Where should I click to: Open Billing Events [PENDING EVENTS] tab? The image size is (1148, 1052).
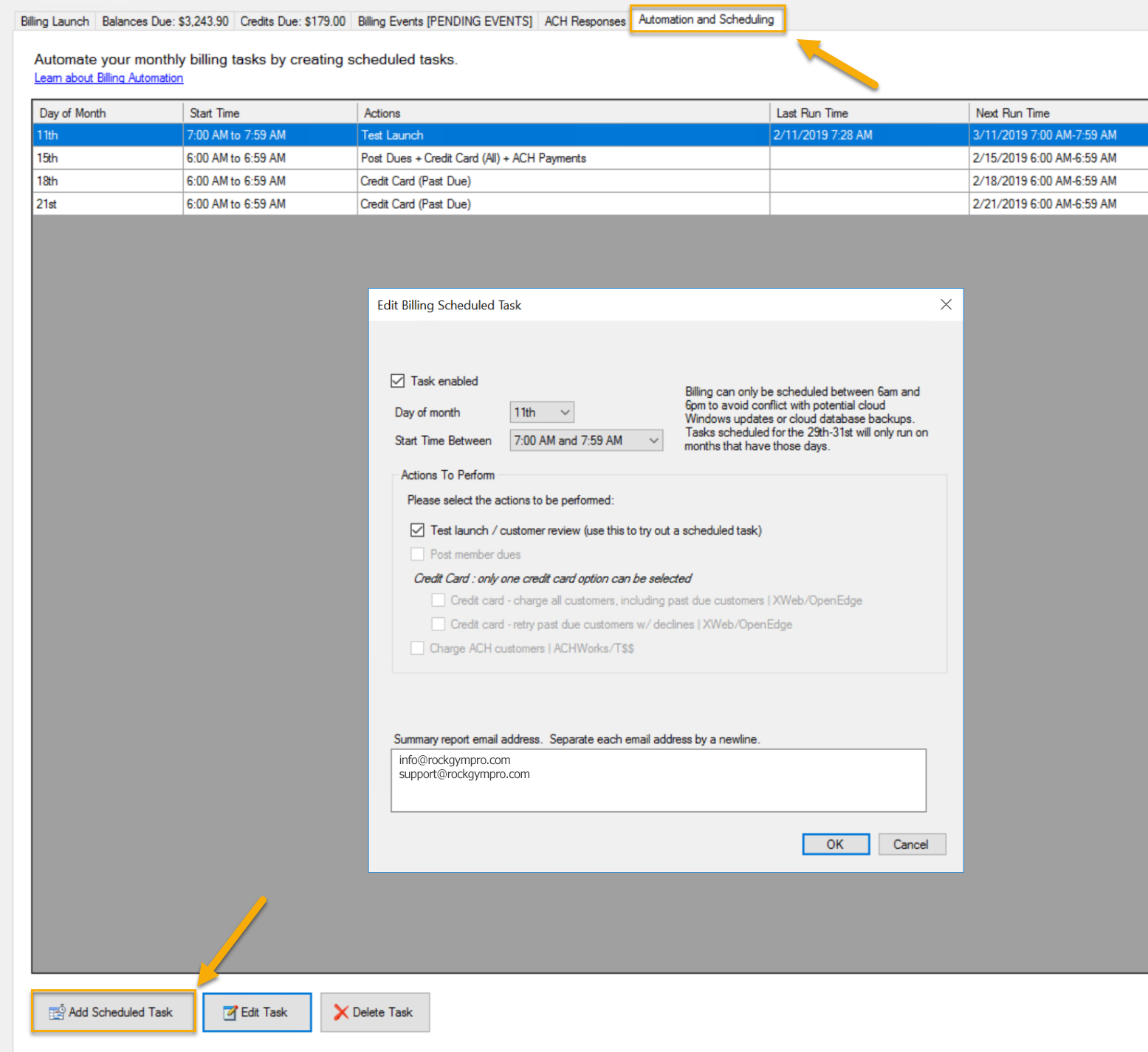[x=445, y=21]
